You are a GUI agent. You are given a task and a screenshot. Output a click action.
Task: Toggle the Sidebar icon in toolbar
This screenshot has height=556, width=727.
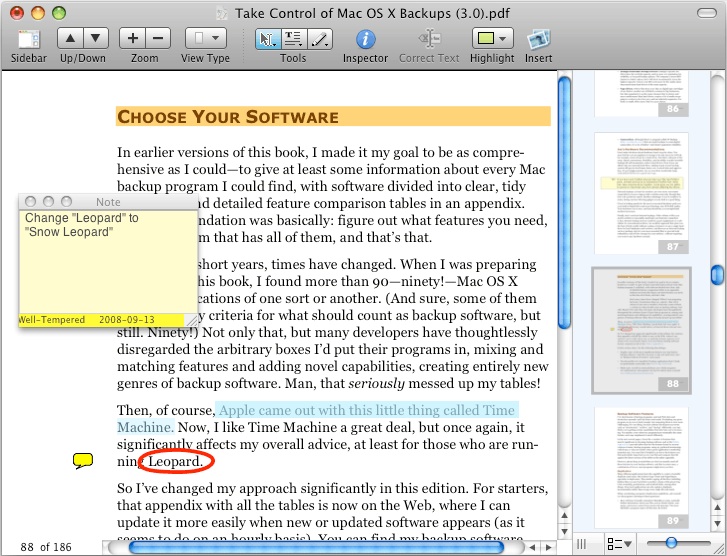29,39
